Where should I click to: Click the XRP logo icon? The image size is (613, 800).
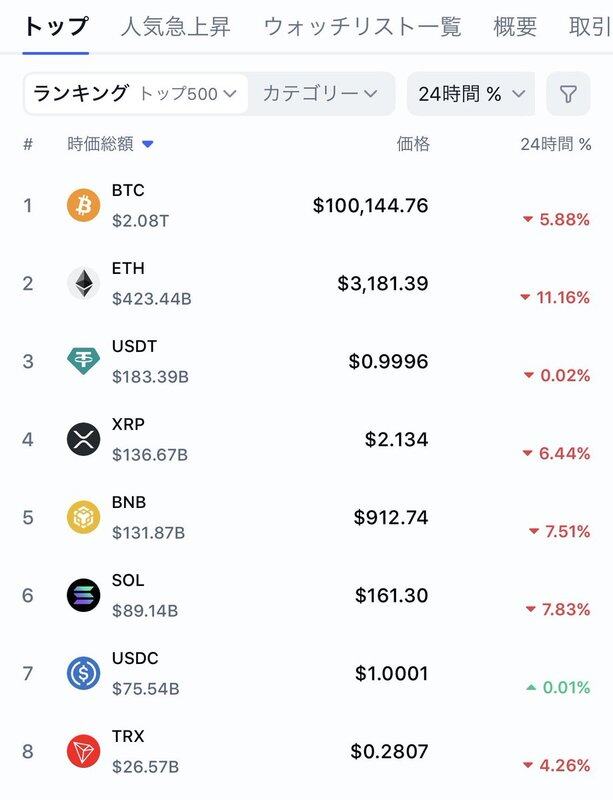84,439
